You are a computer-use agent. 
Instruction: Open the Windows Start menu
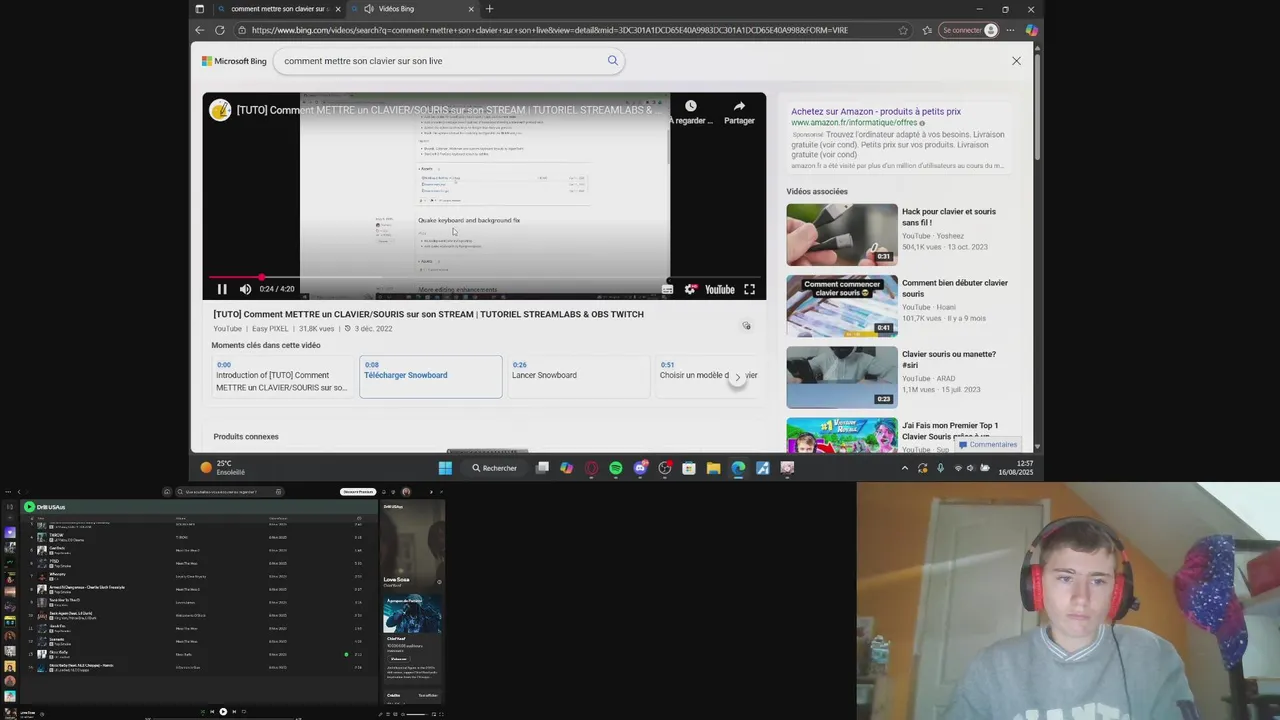point(445,468)
